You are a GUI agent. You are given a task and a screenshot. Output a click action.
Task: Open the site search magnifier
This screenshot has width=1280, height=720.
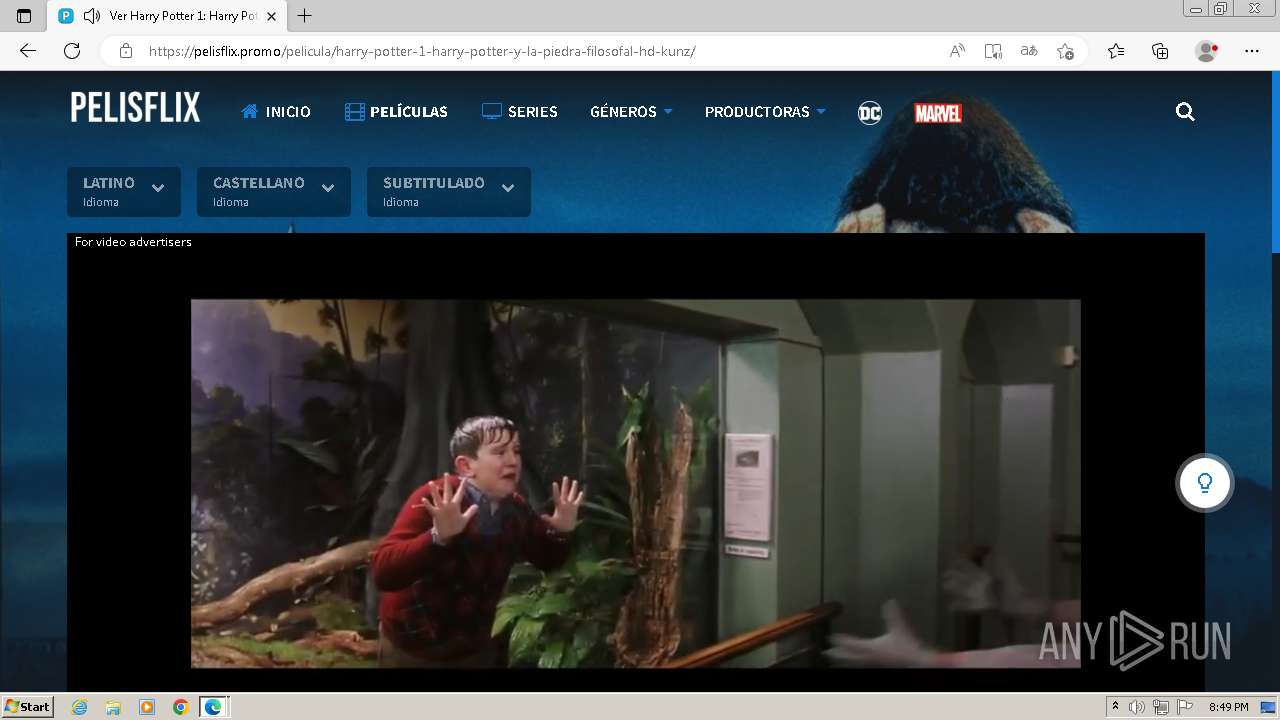point(1185,112)
